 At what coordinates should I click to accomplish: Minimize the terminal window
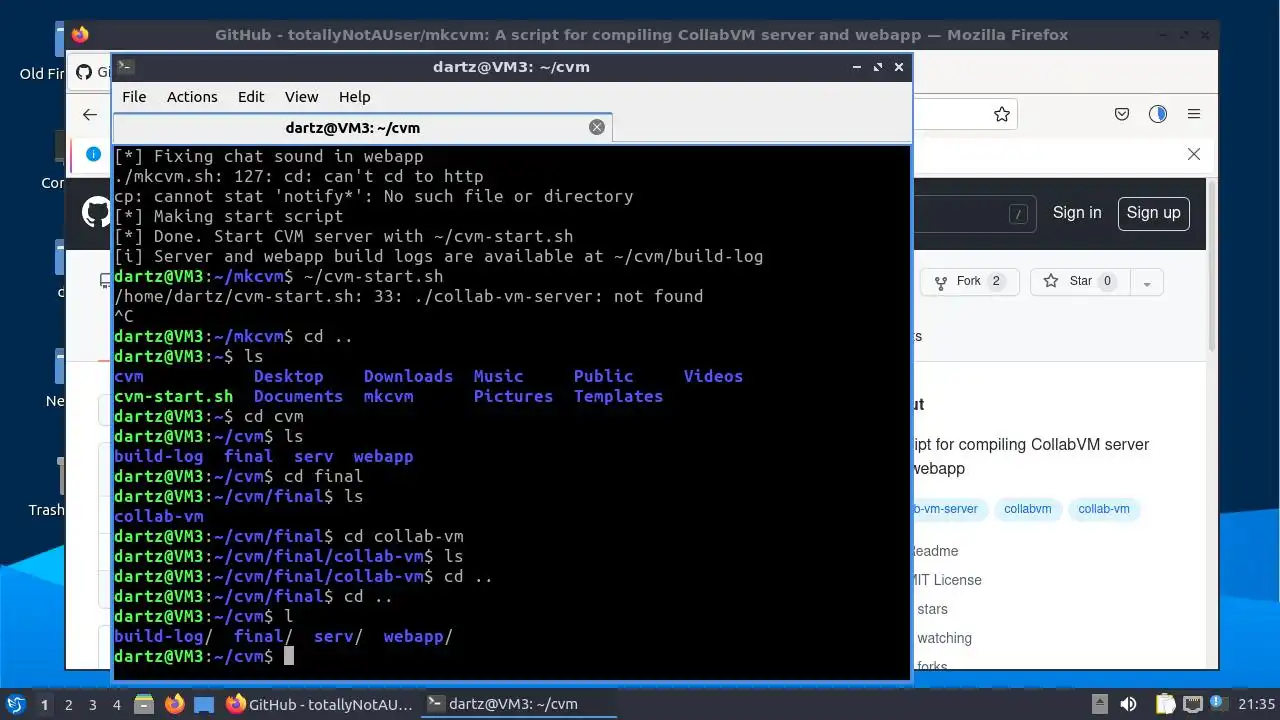click(x=857, y=67)
